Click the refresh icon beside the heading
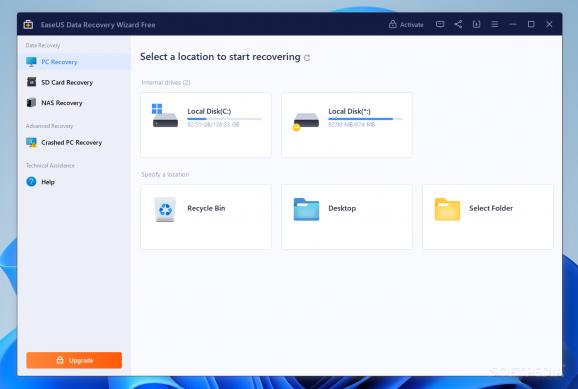 tap(307, 58)
